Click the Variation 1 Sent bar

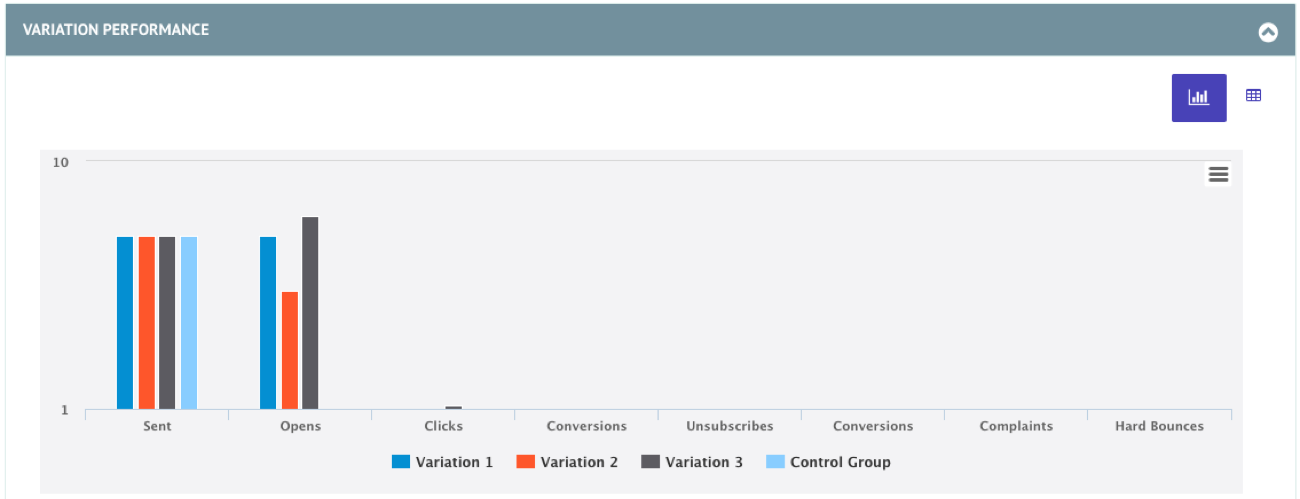[x=125, y=323]
